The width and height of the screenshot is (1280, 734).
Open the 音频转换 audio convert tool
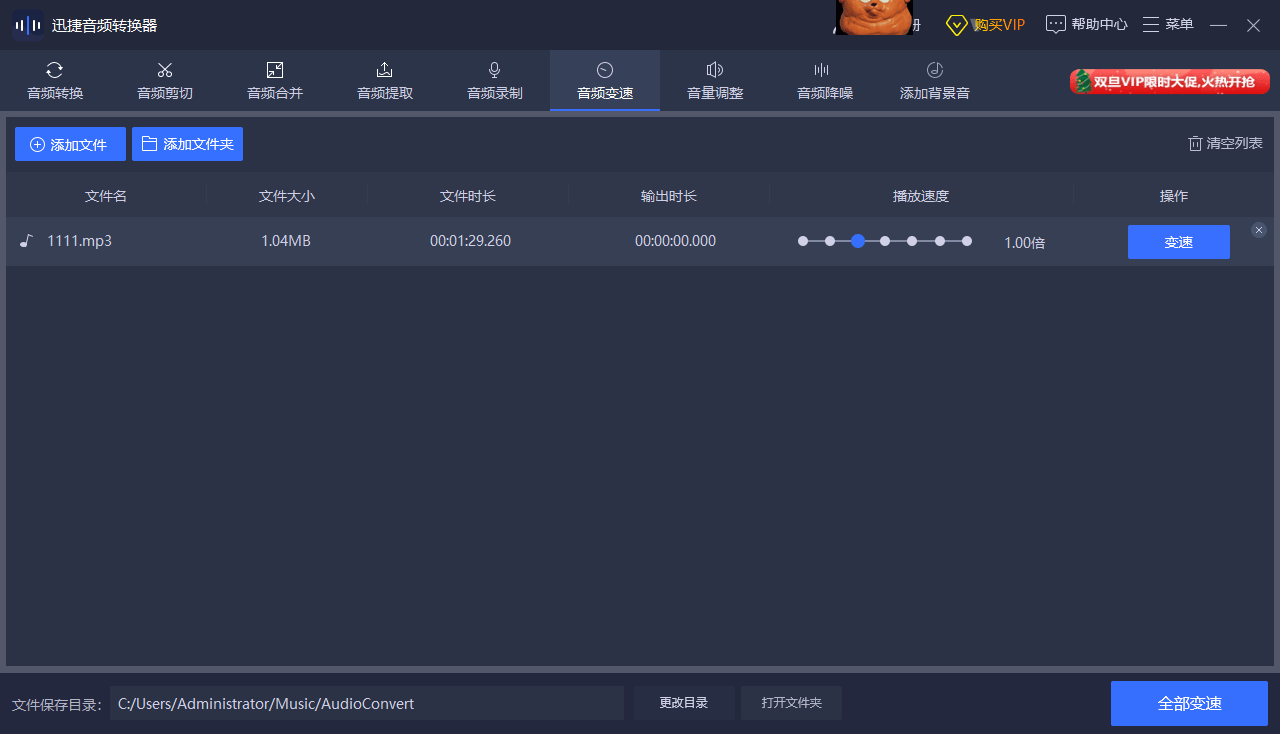click(55, 81)
